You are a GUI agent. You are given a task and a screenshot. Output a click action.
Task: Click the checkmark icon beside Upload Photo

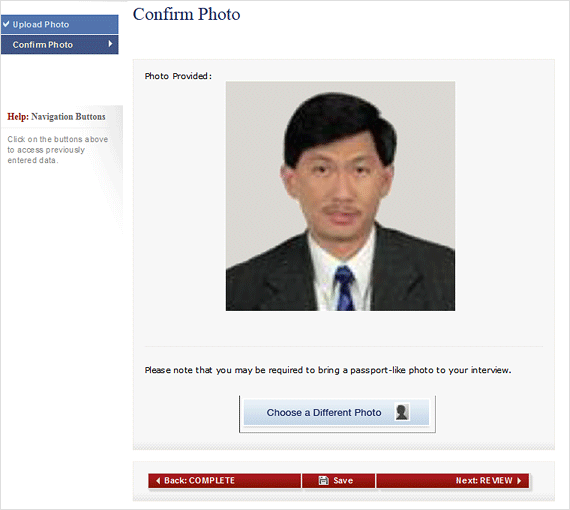tap(6, 24)
